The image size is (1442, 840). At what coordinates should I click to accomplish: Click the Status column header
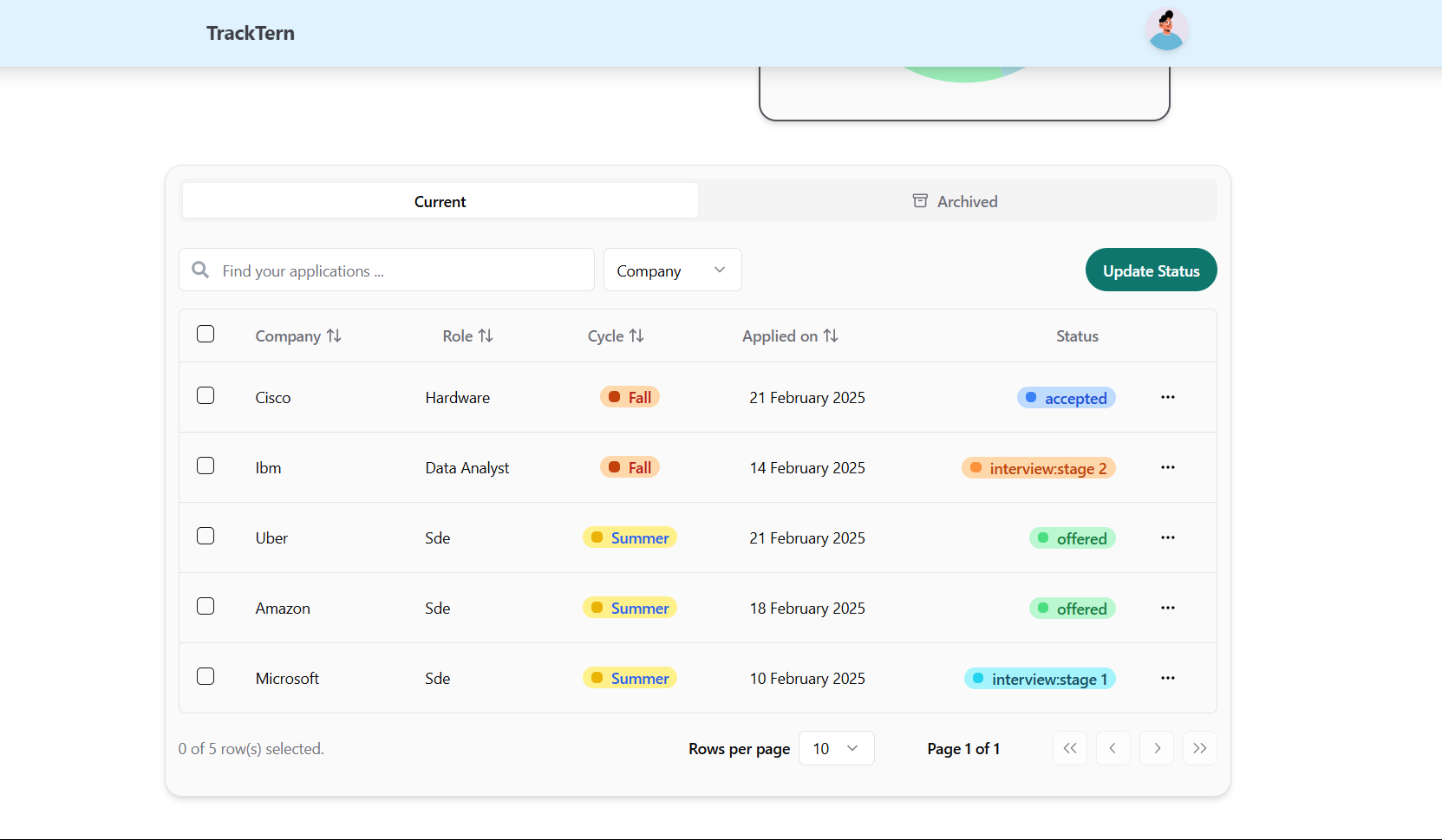point(1077,336)
